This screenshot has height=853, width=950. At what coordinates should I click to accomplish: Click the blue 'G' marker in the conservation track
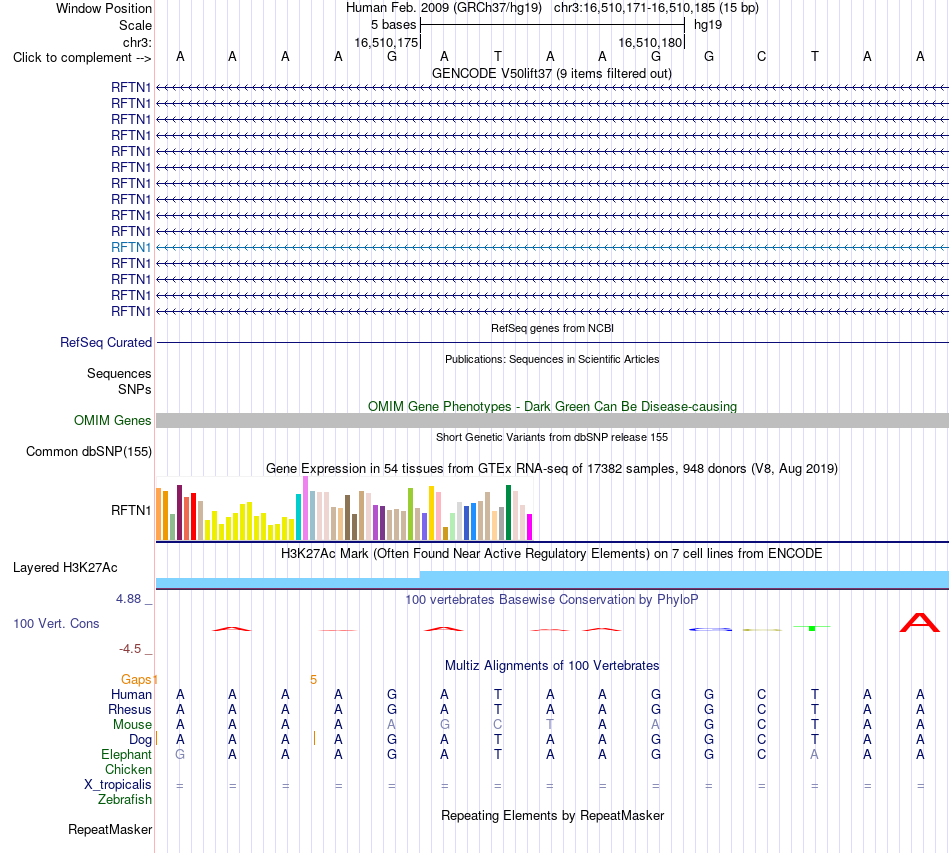[709, 629]
